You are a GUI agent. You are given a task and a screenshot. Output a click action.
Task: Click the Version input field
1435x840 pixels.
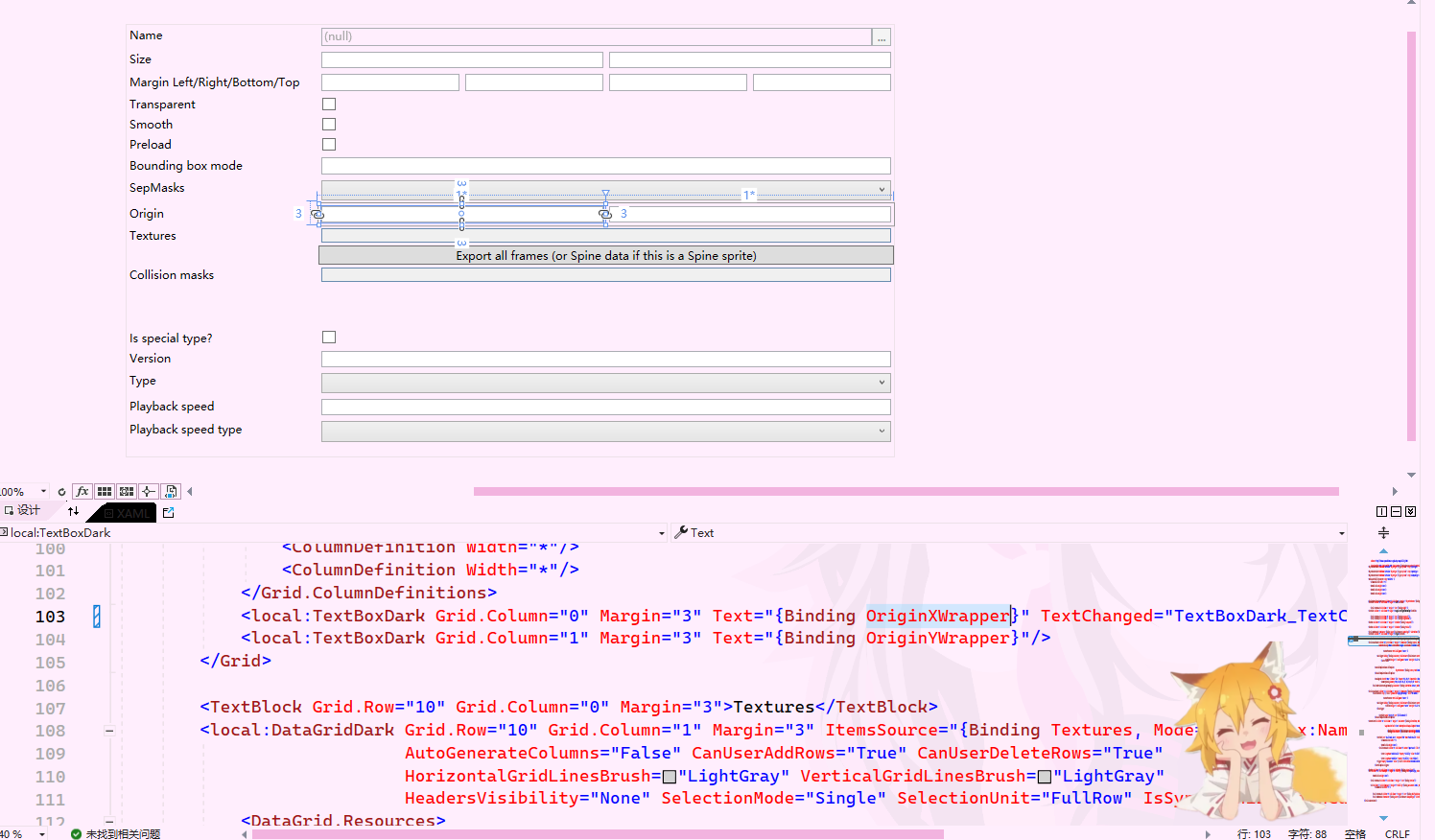(605, 359)
